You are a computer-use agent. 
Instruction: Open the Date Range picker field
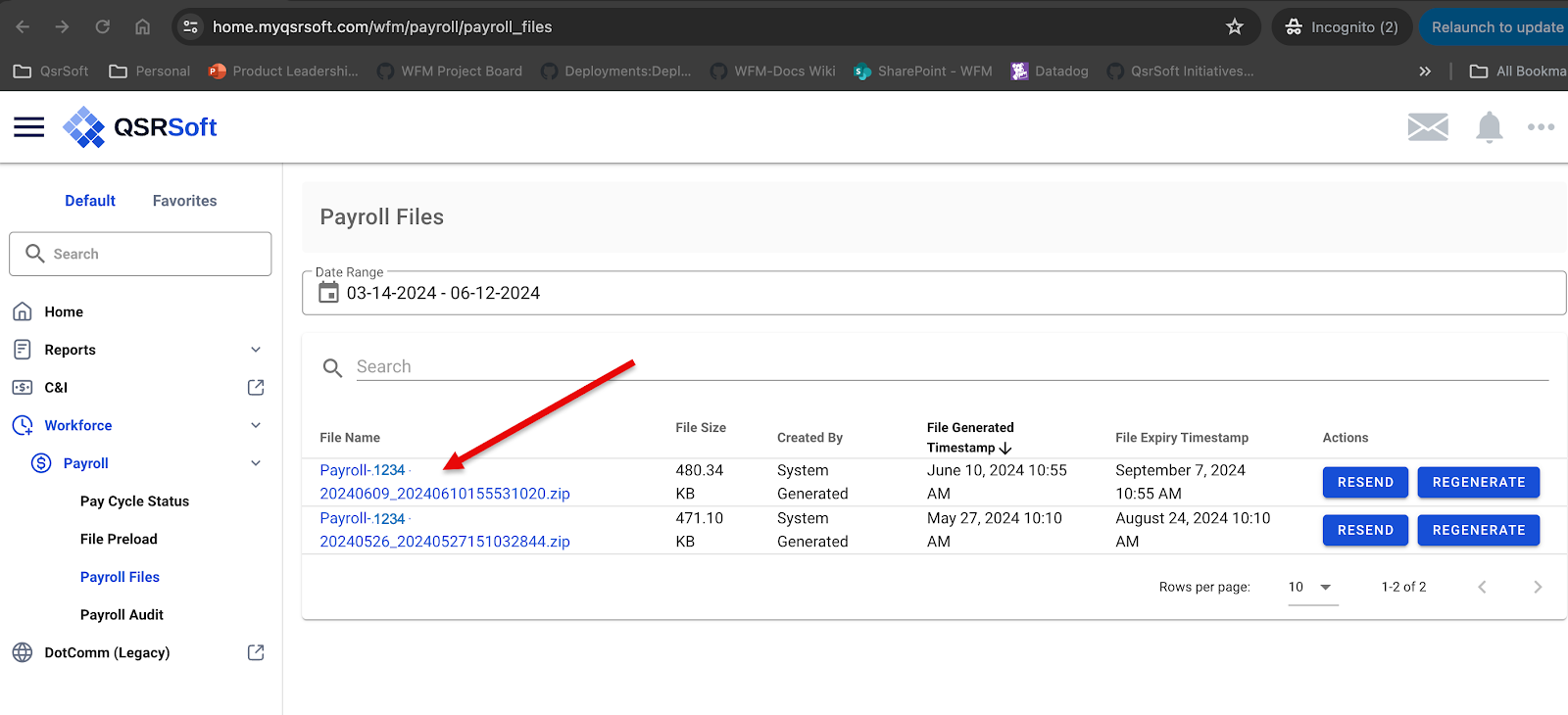pos(934,293)
